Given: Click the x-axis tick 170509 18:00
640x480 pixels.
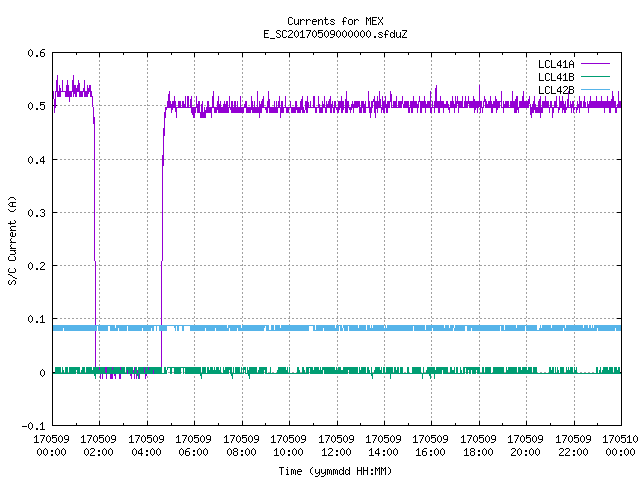Looking at the screenshot, I should tap(478, 446).
